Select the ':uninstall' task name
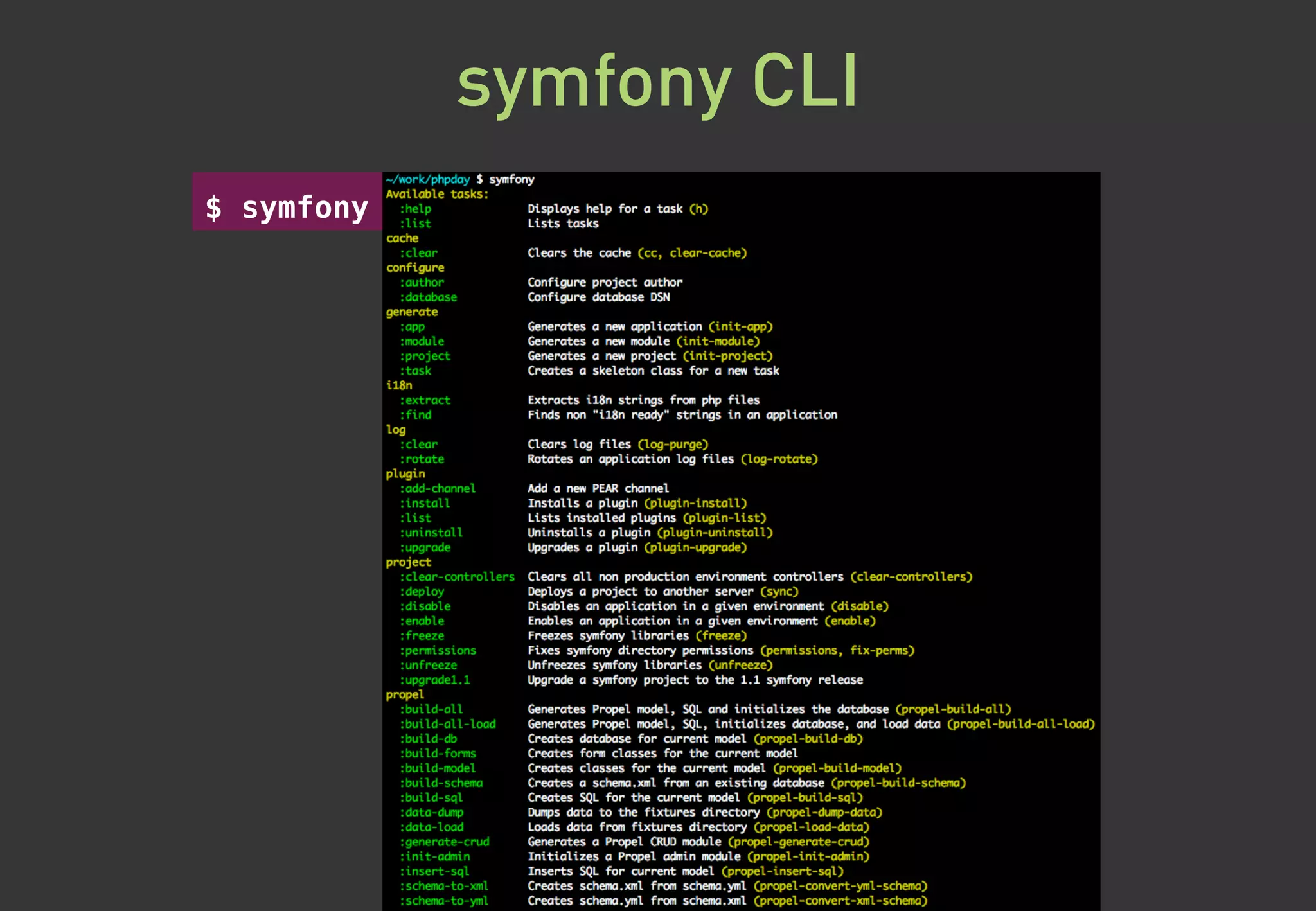This screenshot has height=911, width=1316. point(431,533)
